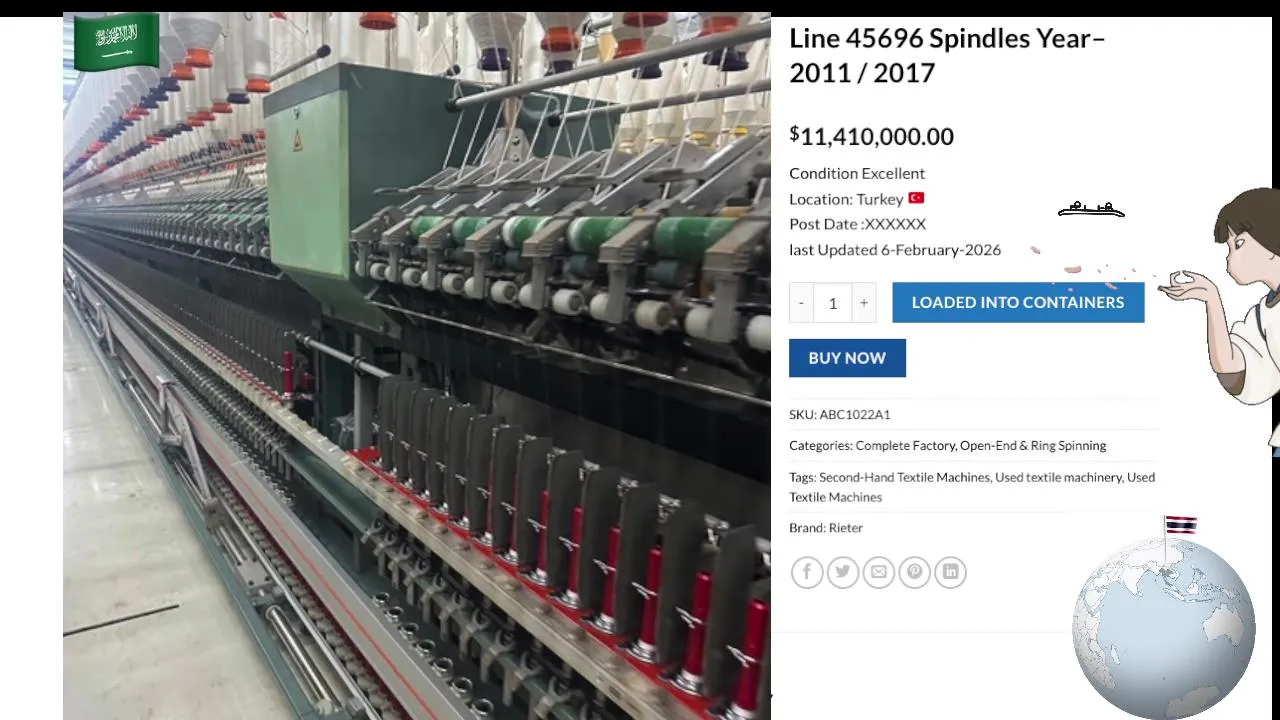Share the listing on Twitter
Viewport: 1280px width, 720px height.
[843, 572]
